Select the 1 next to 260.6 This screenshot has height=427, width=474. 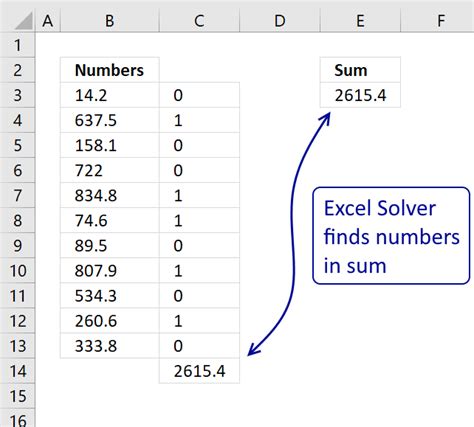pos(199,321)
